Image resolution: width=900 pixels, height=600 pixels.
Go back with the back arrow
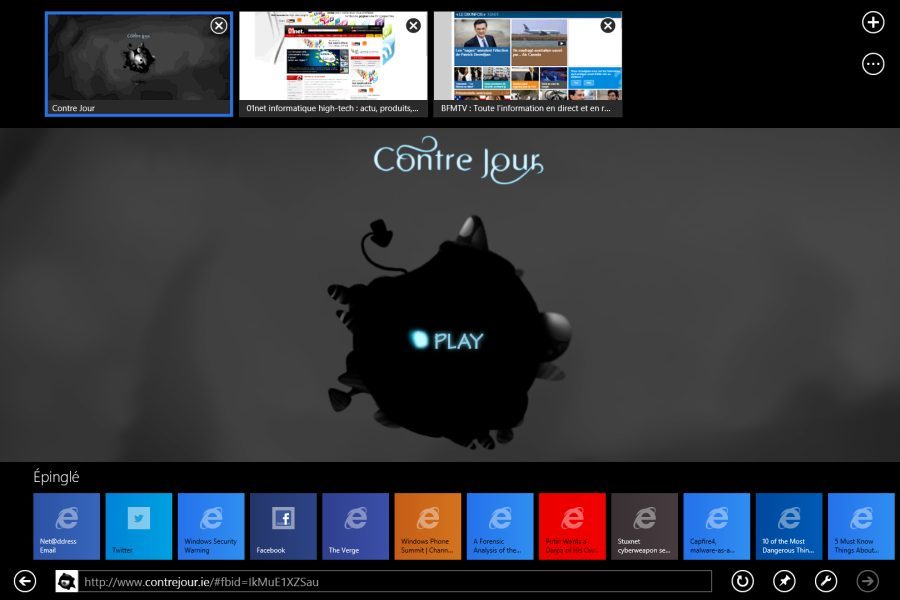(25, 581)
